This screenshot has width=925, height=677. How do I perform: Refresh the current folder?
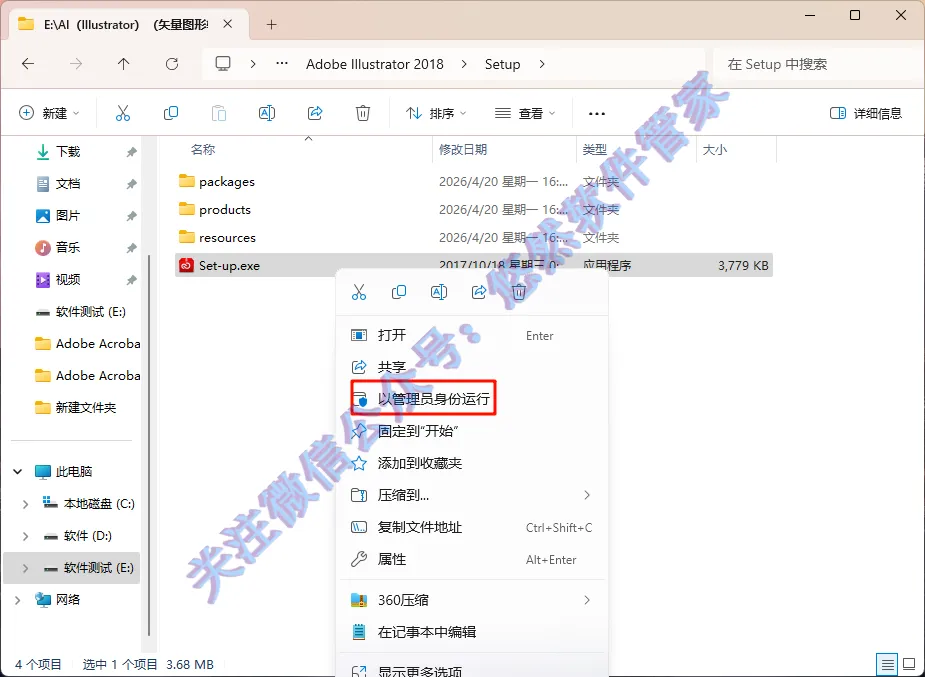[x=172, y=64]
